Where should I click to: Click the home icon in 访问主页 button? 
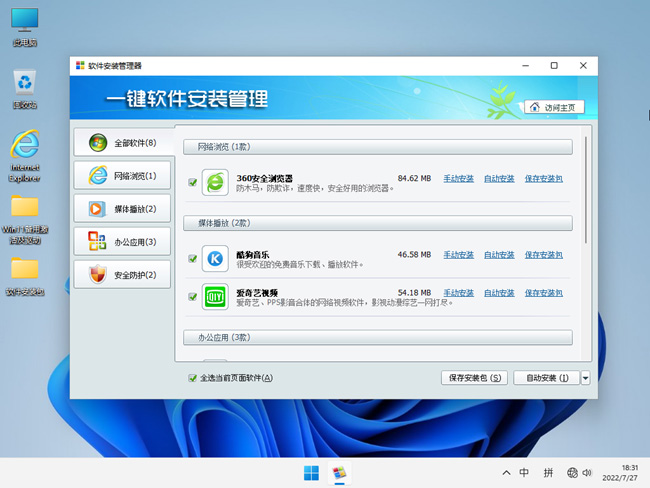535,107
